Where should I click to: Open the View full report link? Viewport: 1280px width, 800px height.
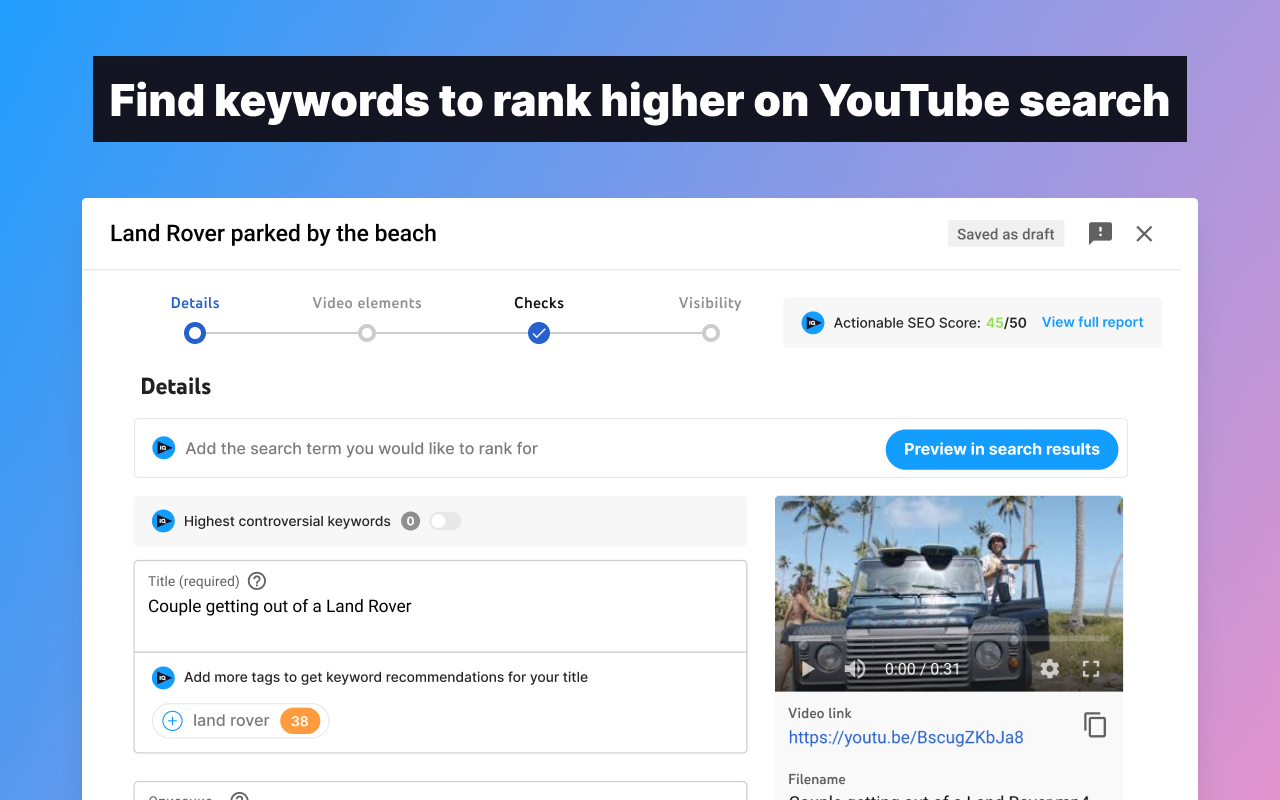(1092, 322)
